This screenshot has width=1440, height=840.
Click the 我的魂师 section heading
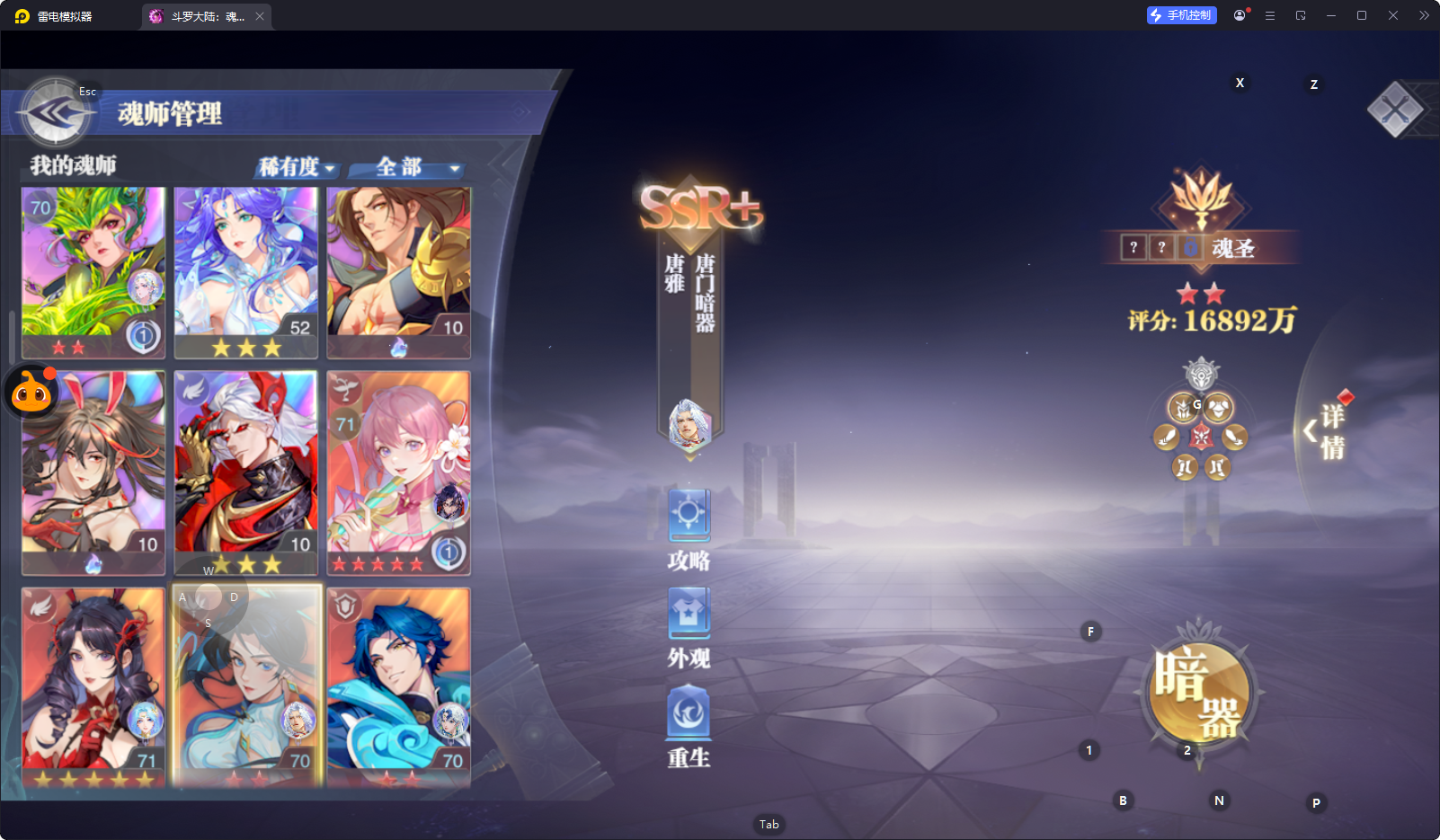[74, 165]
